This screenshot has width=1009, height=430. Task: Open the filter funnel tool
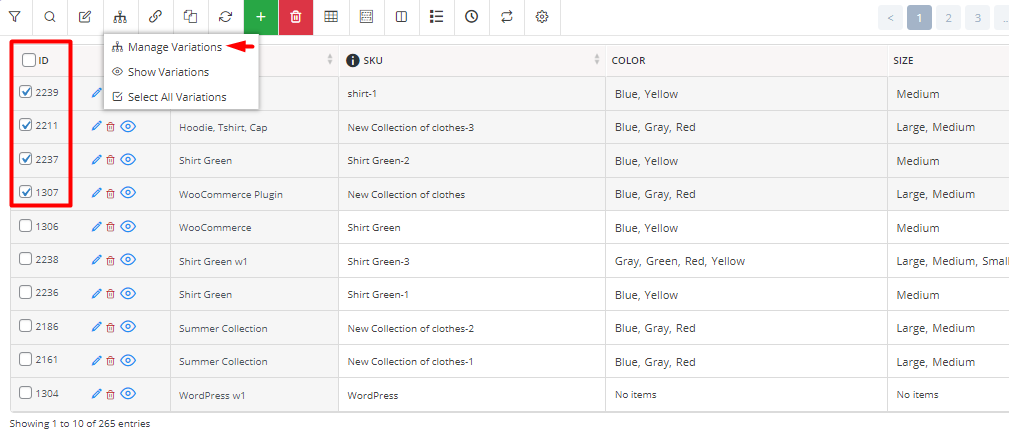click(15, 17)
